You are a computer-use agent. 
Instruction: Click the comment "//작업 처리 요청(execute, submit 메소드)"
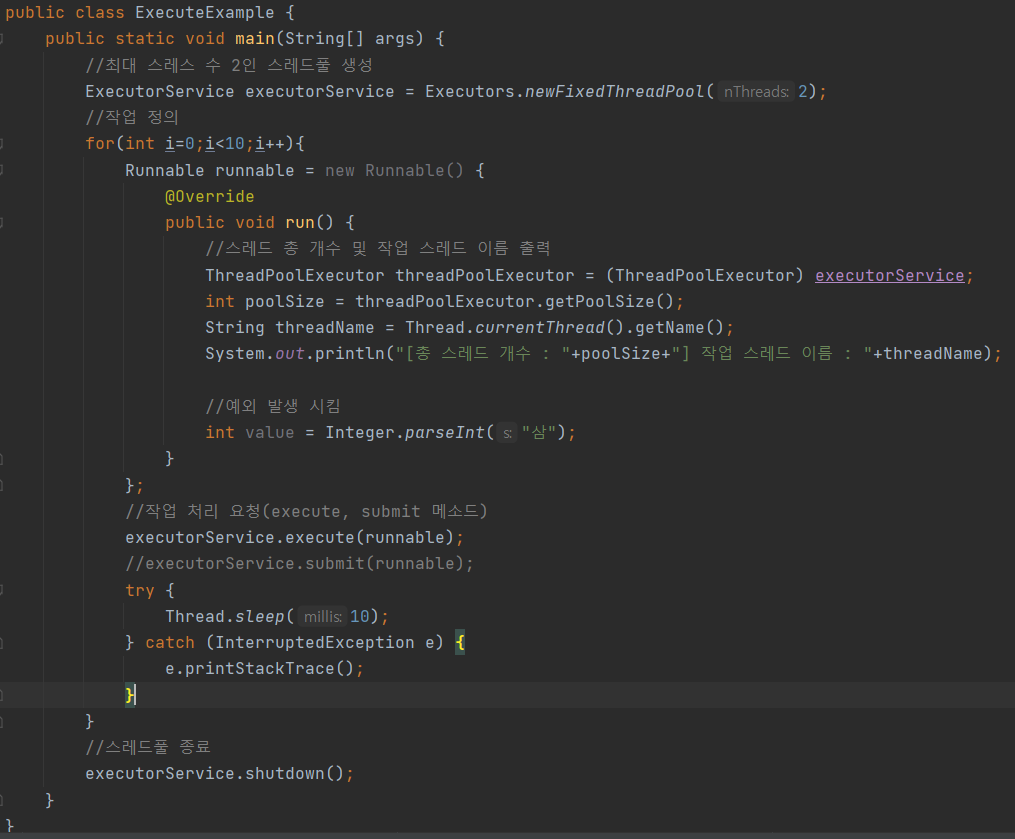click(x=306, y=511)
